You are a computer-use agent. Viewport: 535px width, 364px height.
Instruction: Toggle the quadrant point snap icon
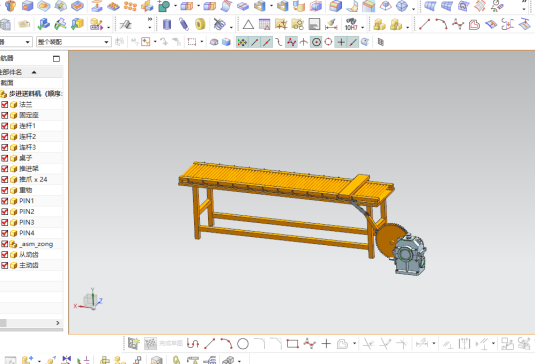[328, 42]
